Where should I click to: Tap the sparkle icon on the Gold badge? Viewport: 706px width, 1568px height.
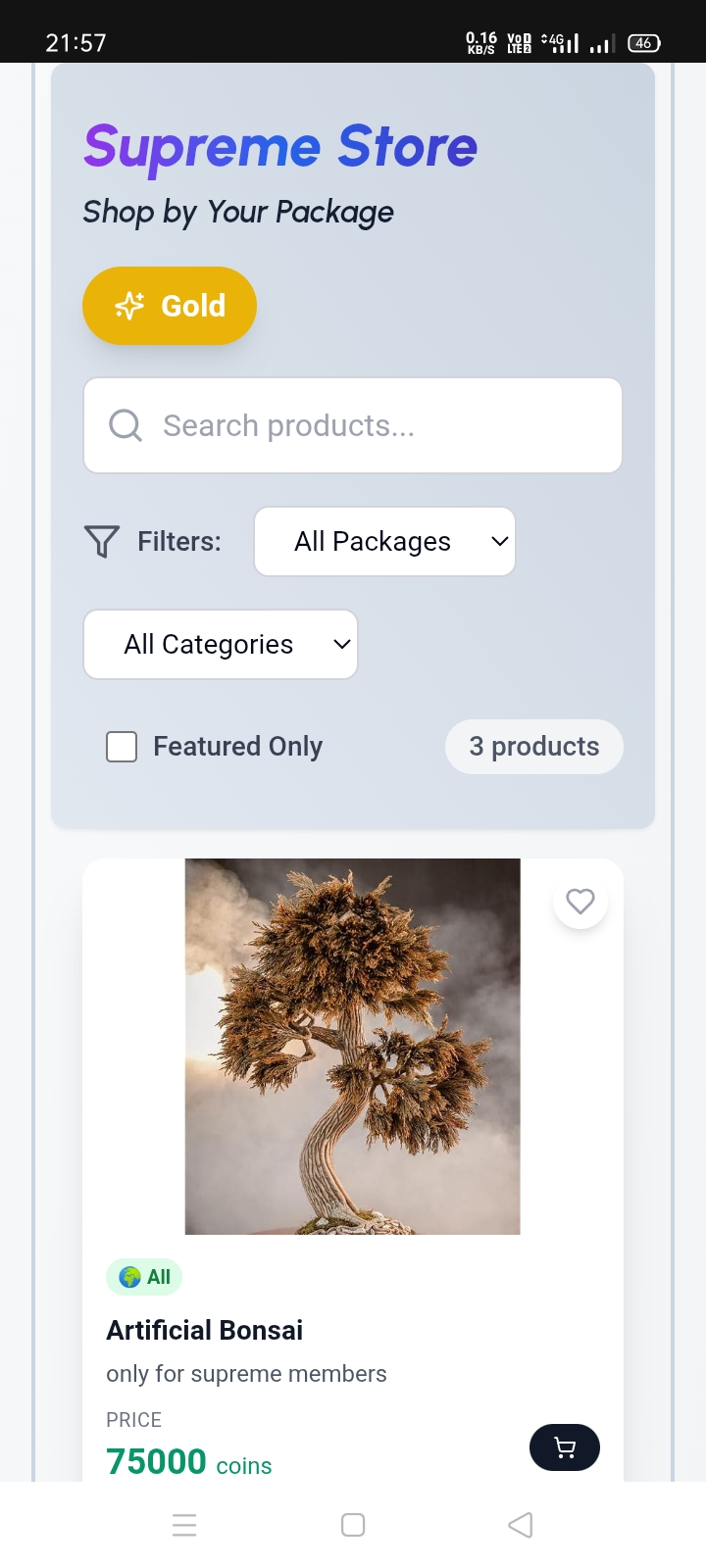point(129,306)
